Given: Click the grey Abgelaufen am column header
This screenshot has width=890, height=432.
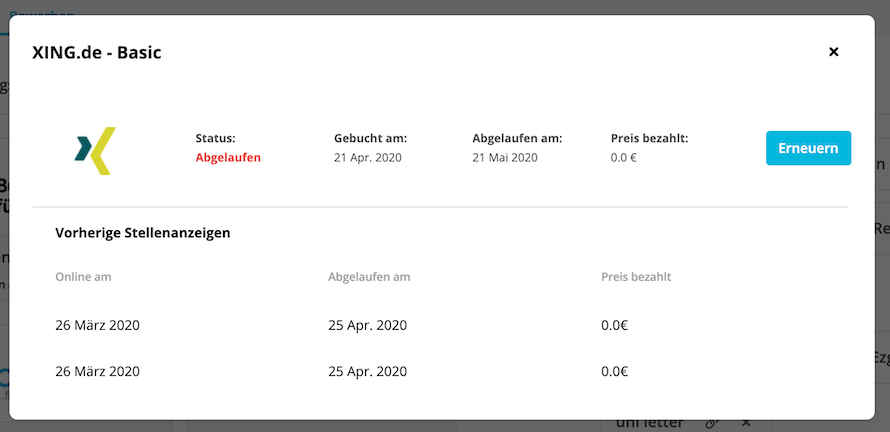Looking at the screenshot, I should [369, 277].
